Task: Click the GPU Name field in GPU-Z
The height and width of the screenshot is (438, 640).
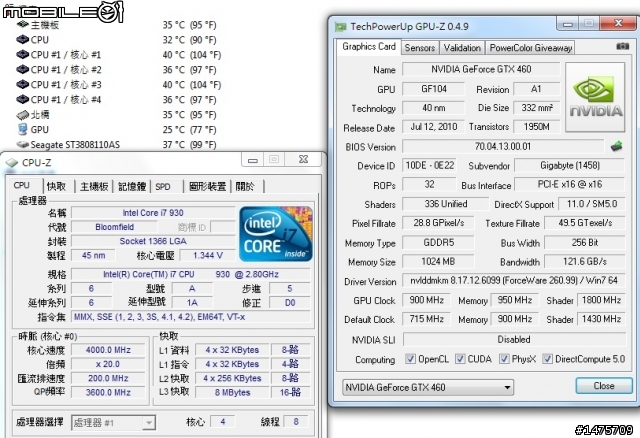Action: click(481, 69)
